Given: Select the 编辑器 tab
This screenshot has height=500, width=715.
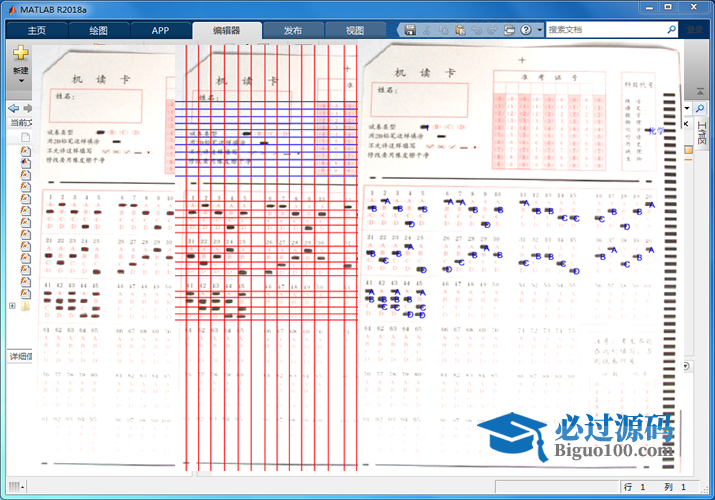Looking at the screenshot, I should (x=227, y=31).
